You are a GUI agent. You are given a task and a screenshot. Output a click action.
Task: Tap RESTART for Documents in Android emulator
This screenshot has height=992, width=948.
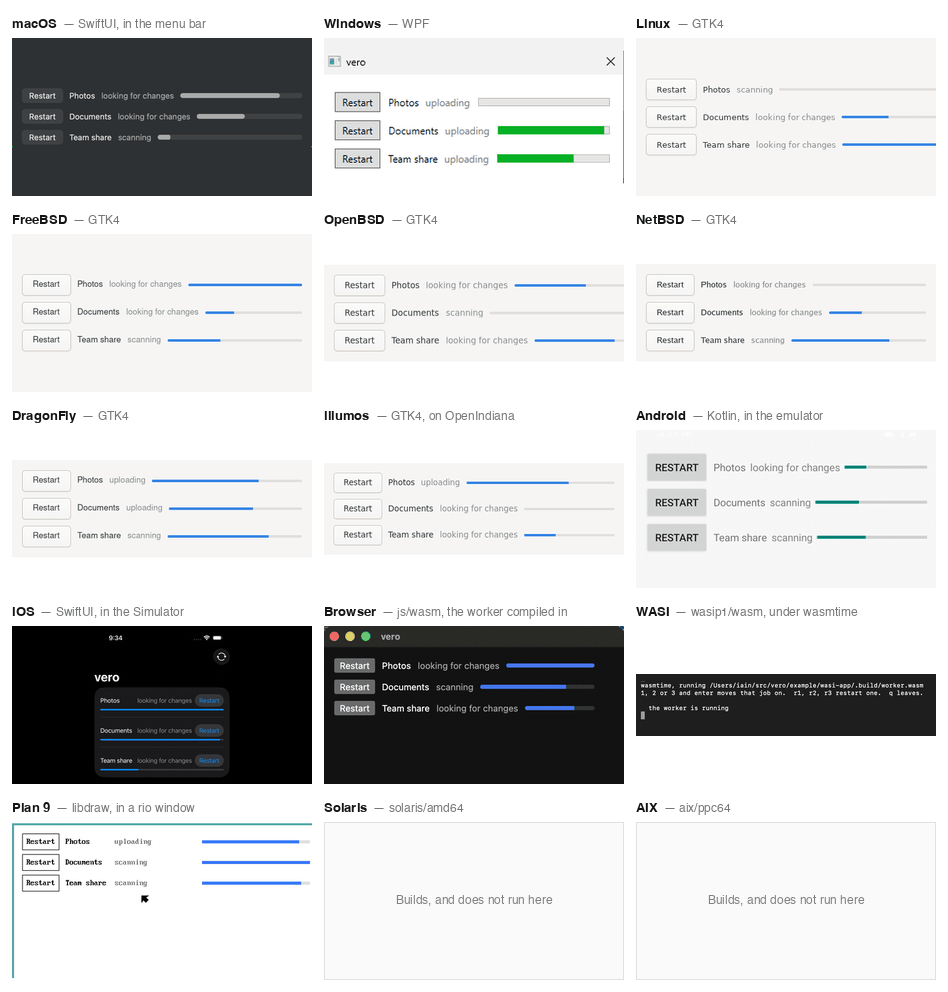677,502
